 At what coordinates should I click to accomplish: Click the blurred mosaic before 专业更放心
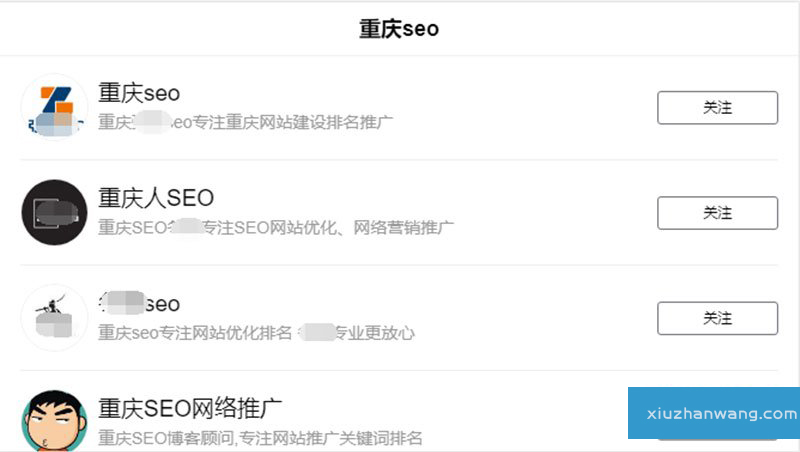(316, 332)
